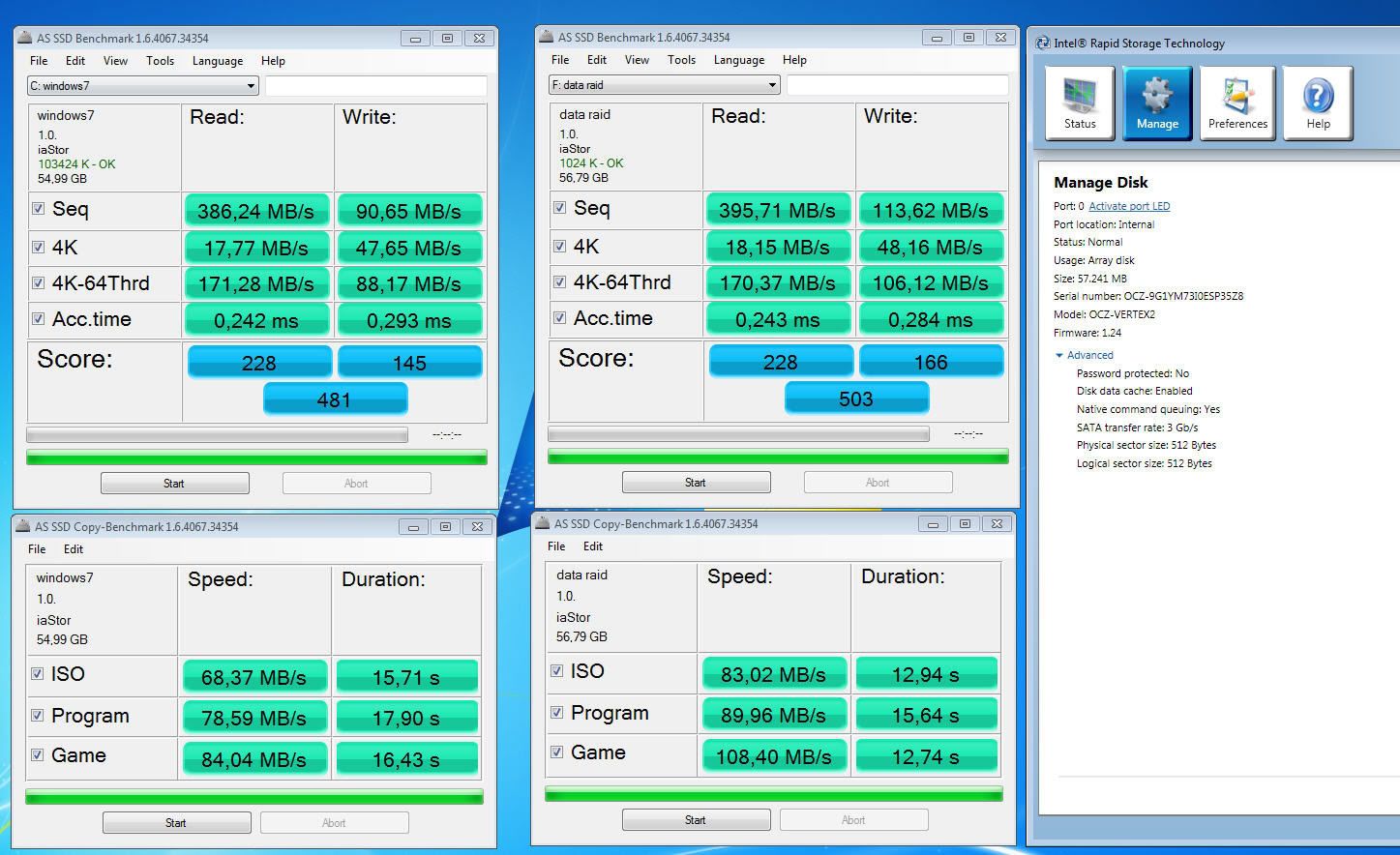1400x855 pixels.
Task: Open Help in Intel Rapid Storage toolbar
Action: pos(1318,103)
